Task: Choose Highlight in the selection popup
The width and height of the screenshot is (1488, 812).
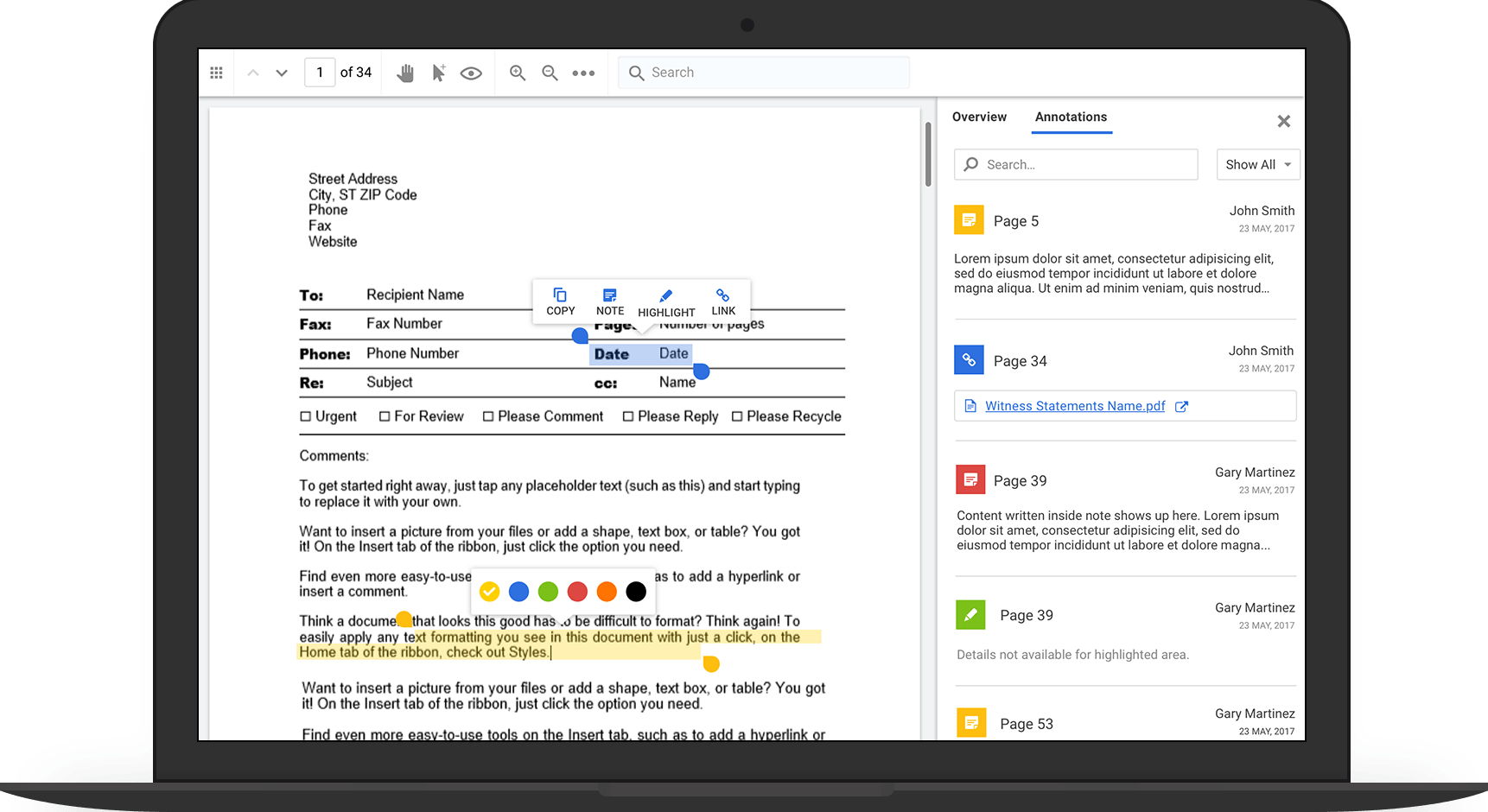Action: tap(666, 302)
